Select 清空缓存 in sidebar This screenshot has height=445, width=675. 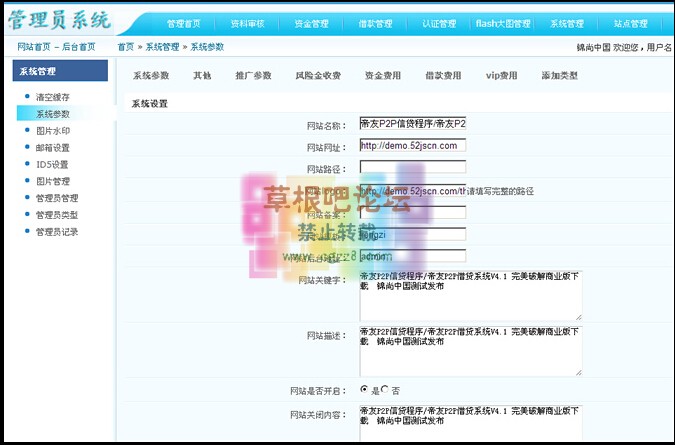pos(53,97)
